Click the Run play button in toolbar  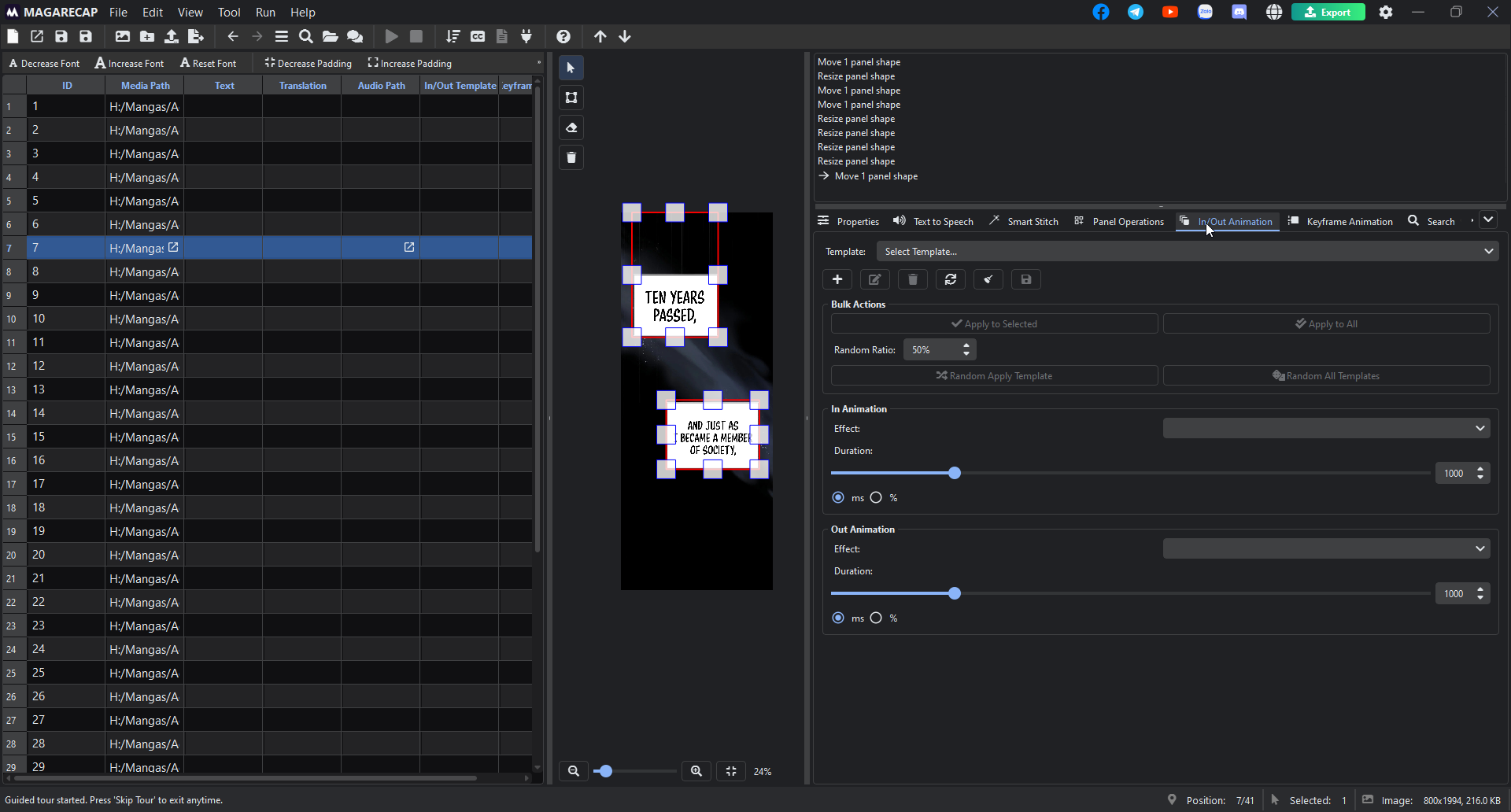(x=391, y=36)
